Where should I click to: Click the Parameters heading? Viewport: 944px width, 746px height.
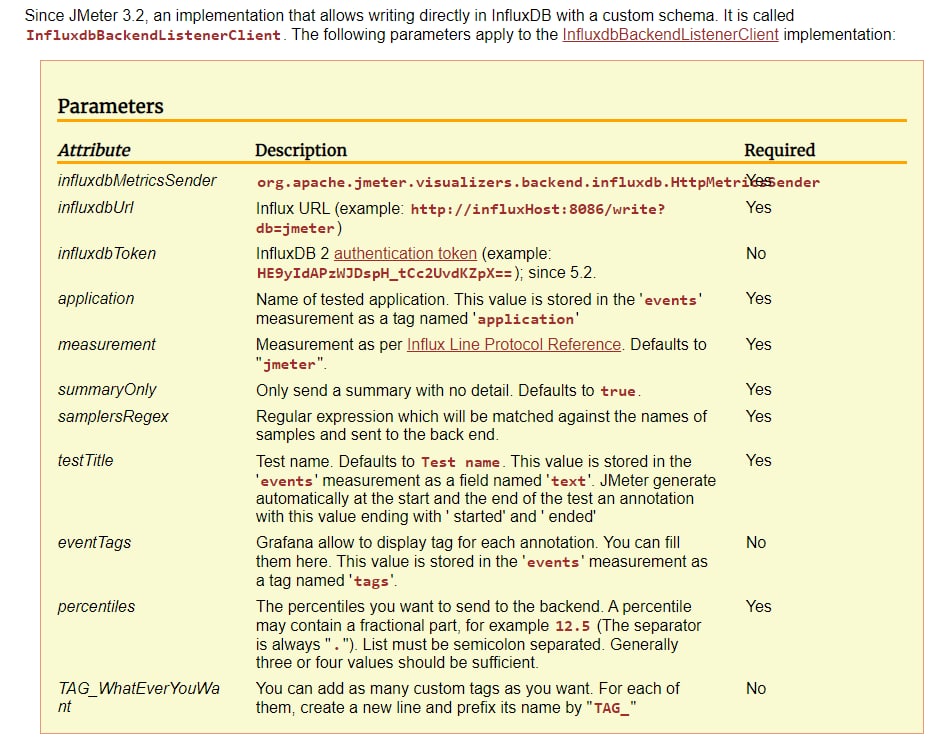[x=110, y=106]
